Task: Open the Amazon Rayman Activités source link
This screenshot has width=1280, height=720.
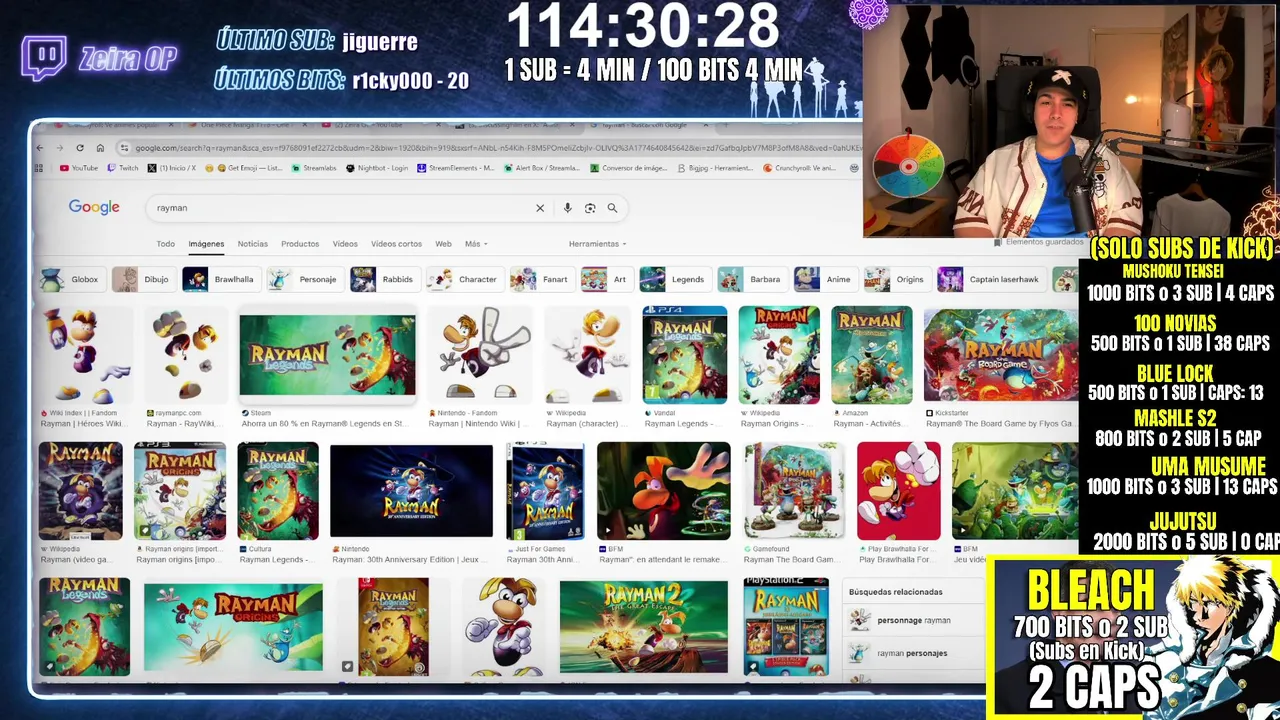Action: (871, 418)
